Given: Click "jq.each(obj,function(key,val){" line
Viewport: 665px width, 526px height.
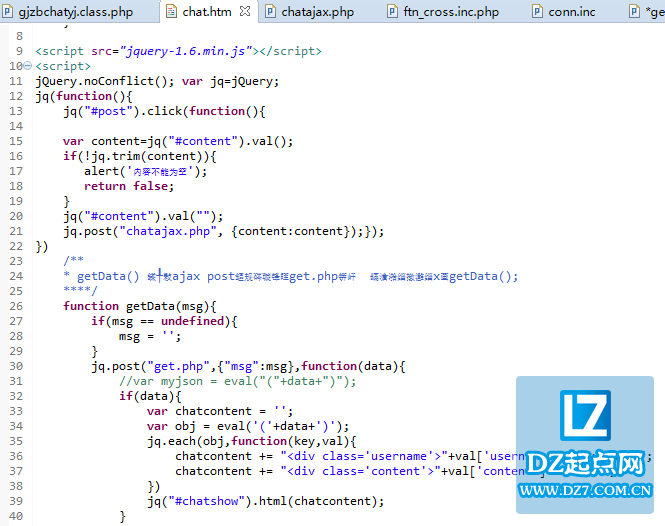Looking at the screenshot, I should [x=251, y=442].
